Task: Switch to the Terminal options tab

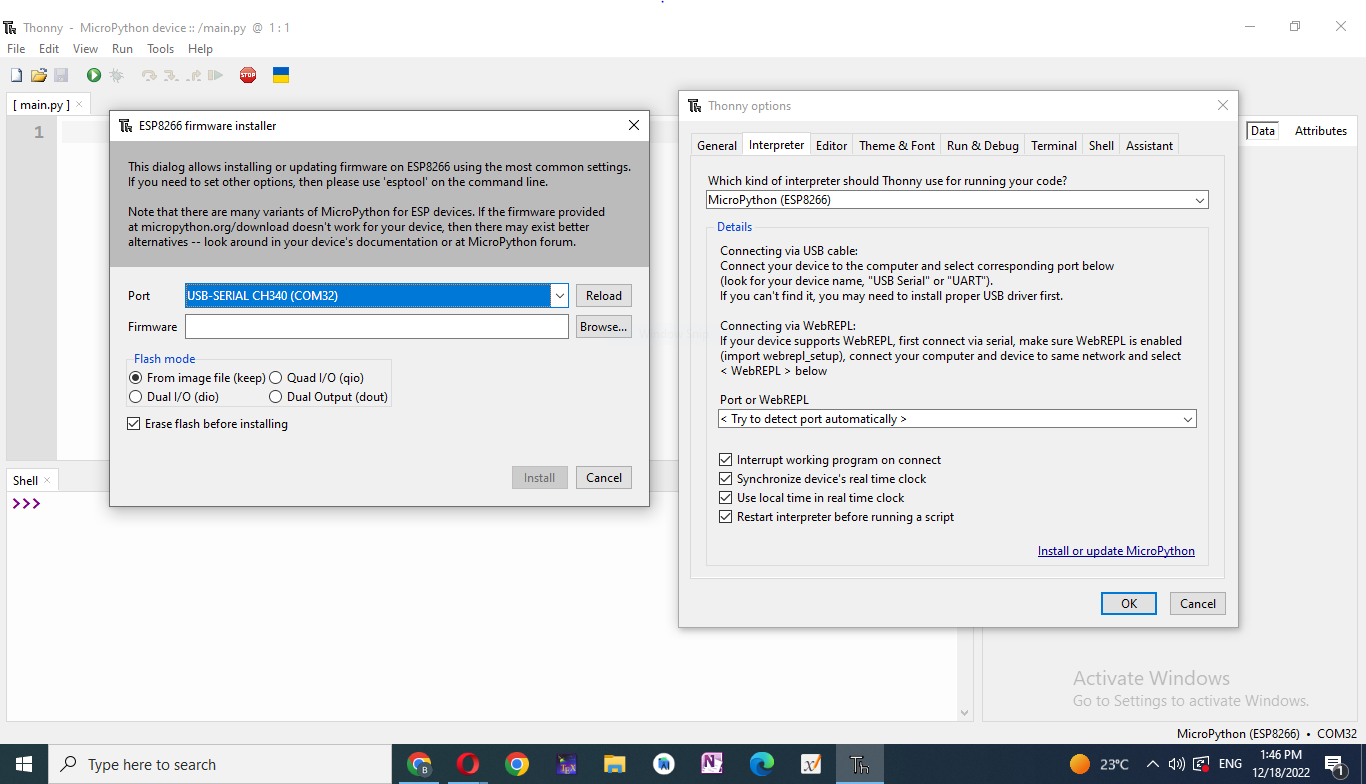Action: [1054, 145]
